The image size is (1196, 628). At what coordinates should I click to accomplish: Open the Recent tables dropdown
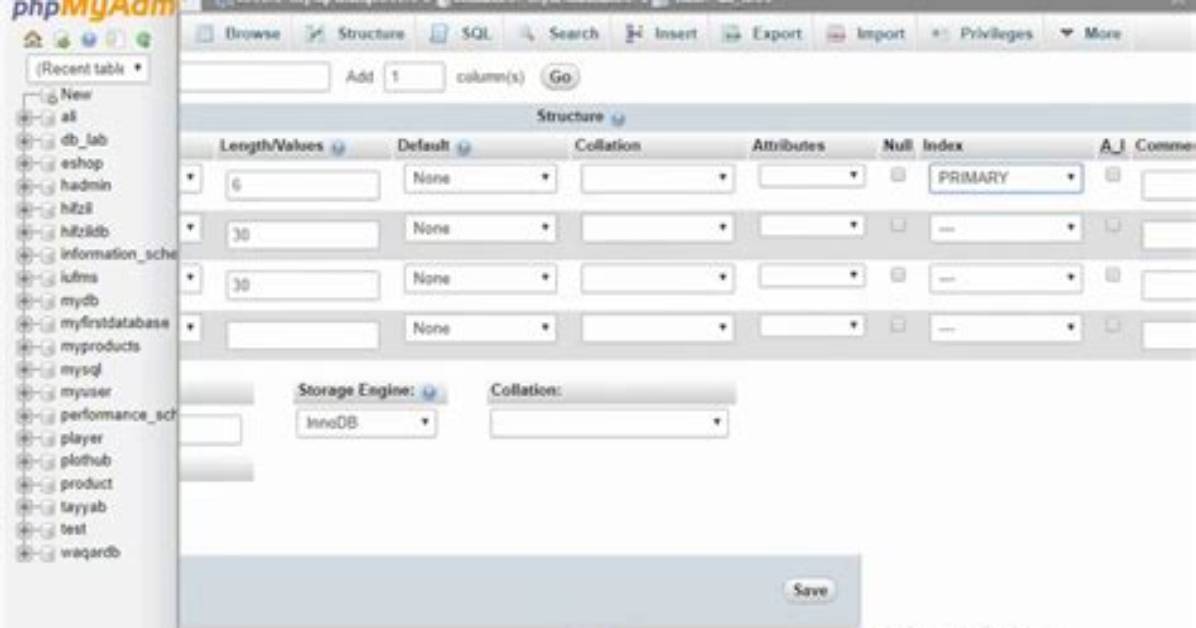tap(88, 69)
